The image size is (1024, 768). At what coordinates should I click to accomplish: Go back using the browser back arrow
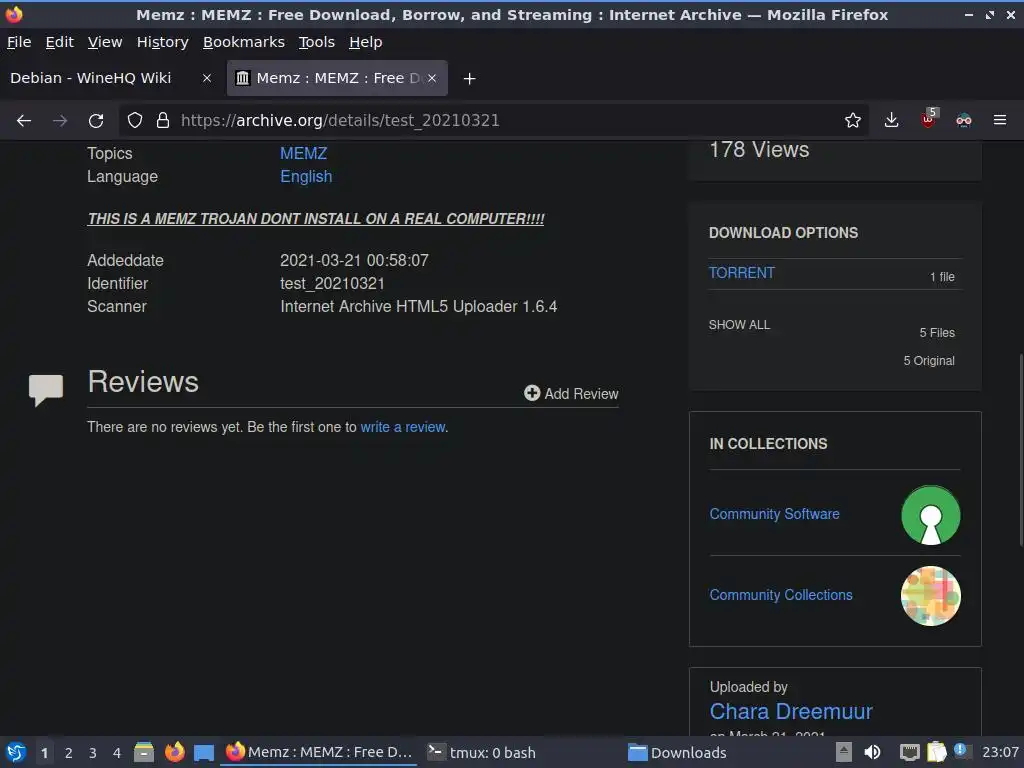point(24,120)
